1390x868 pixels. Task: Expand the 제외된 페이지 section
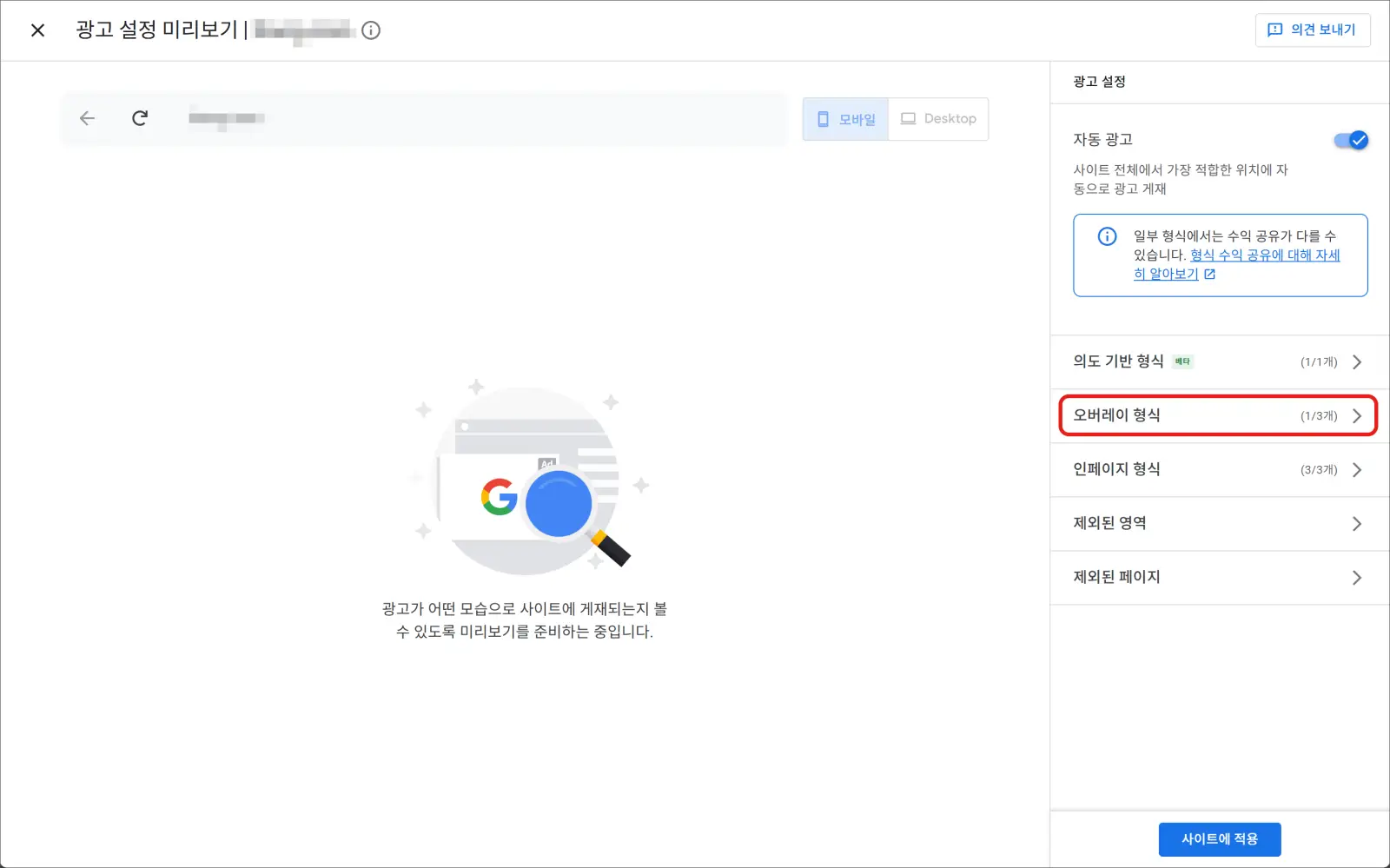1220,578
